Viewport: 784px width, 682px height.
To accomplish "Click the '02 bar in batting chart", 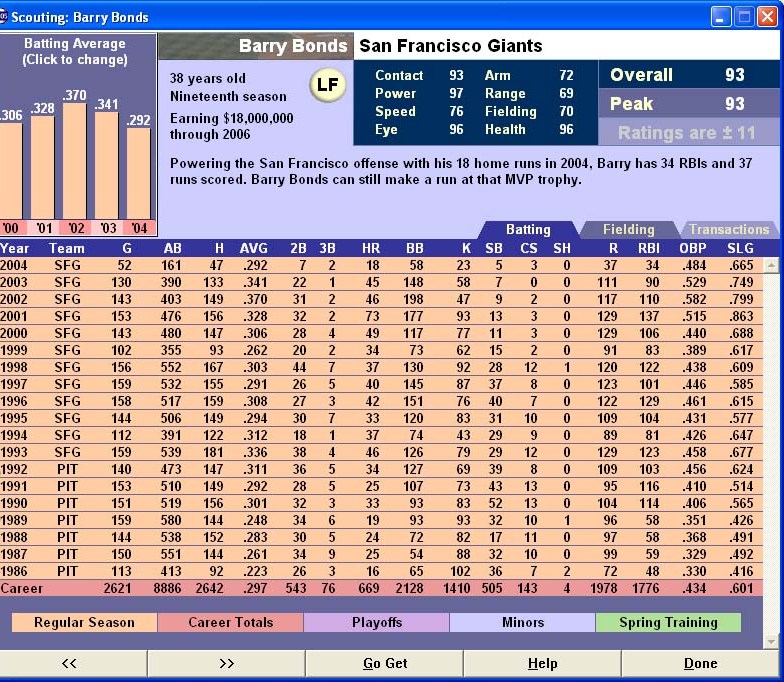I will point(74,160).
